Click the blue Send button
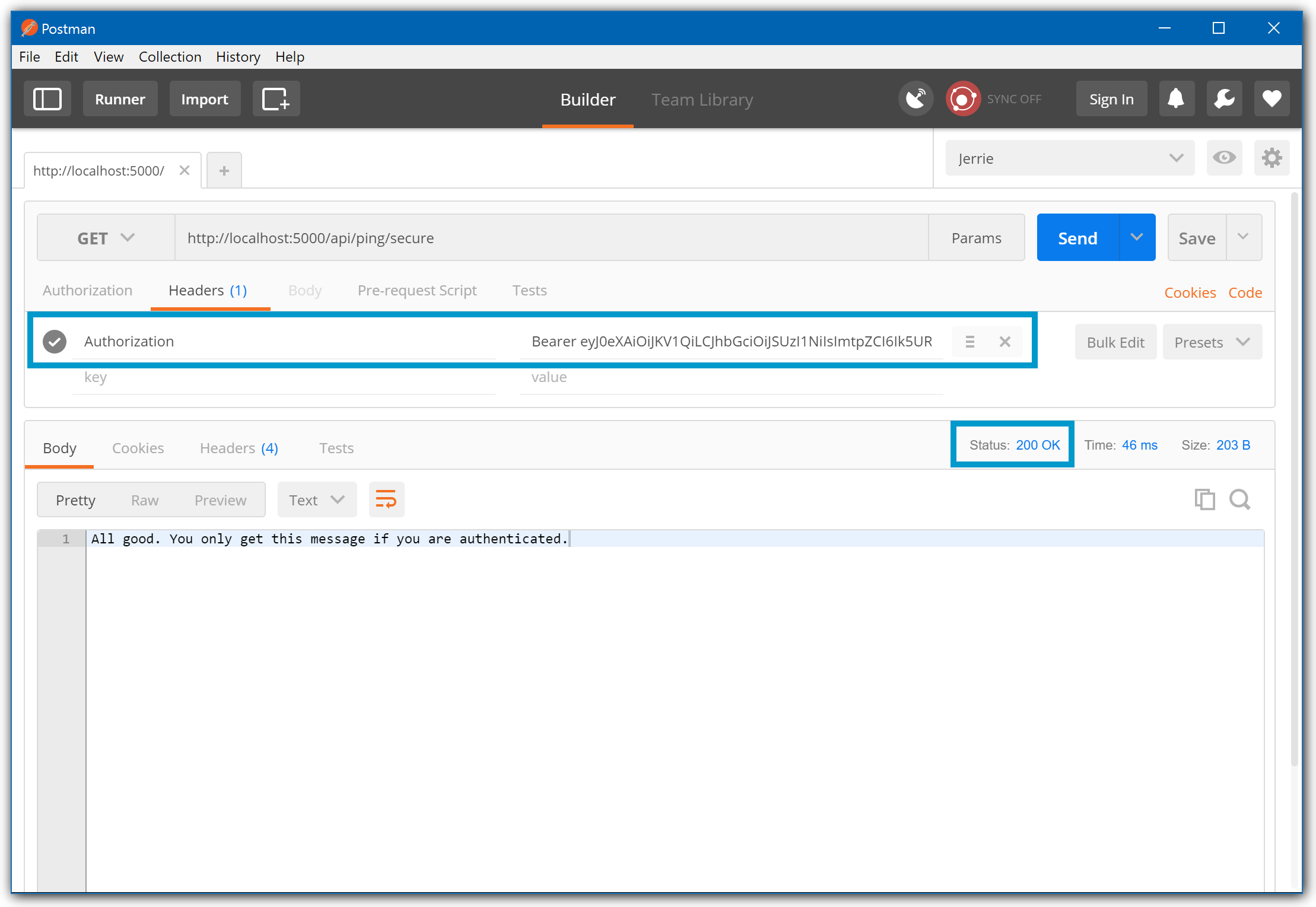Image resolution: width=1316 pixels, height=907 pixels. [x=1077, y=238]
